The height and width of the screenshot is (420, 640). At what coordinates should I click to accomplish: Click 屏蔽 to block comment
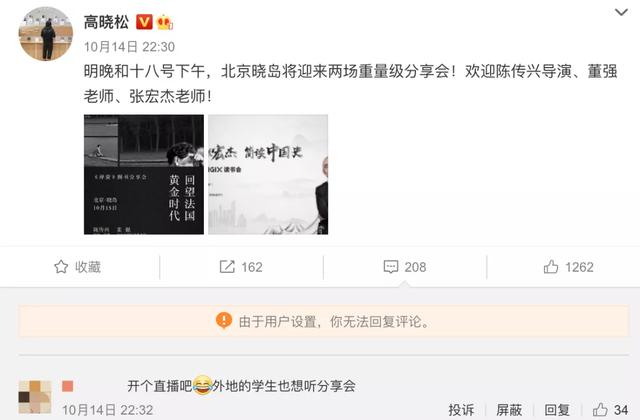(x=509, y=410)
